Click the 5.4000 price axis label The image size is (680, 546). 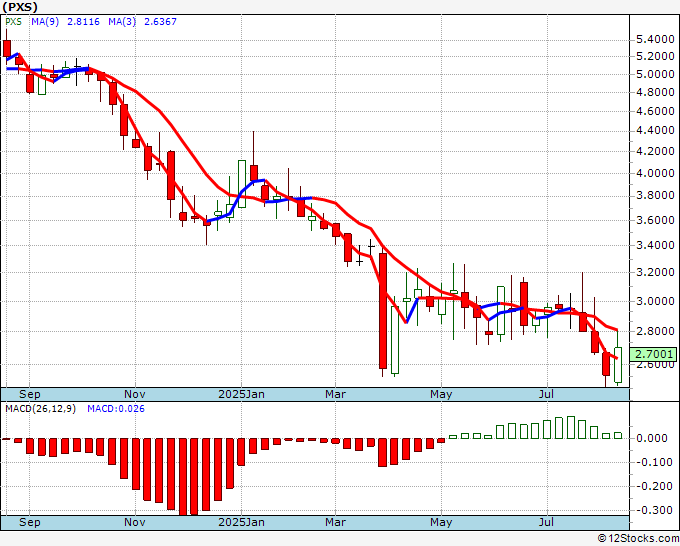click(x=655, y=38)
